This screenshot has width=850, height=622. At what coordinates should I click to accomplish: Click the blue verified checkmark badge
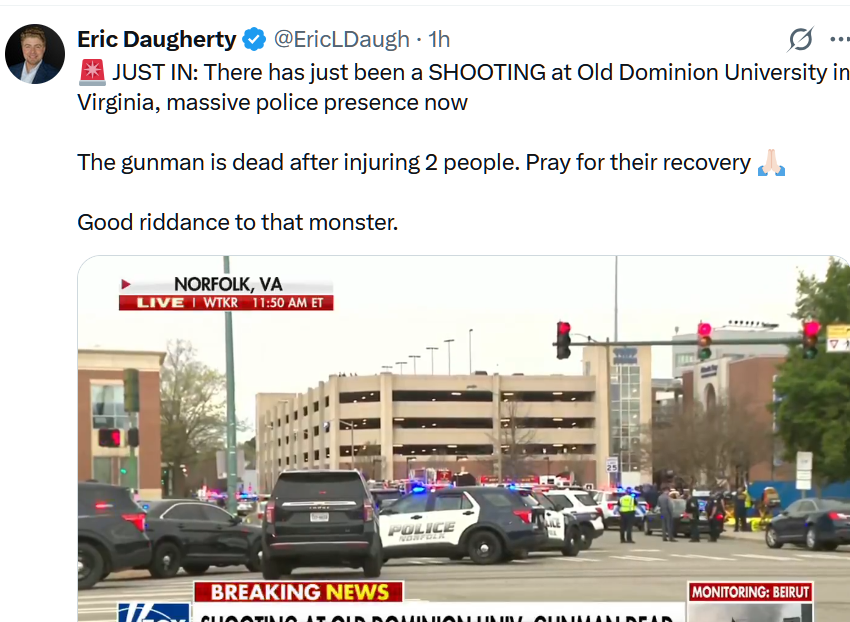coord(254,39)
